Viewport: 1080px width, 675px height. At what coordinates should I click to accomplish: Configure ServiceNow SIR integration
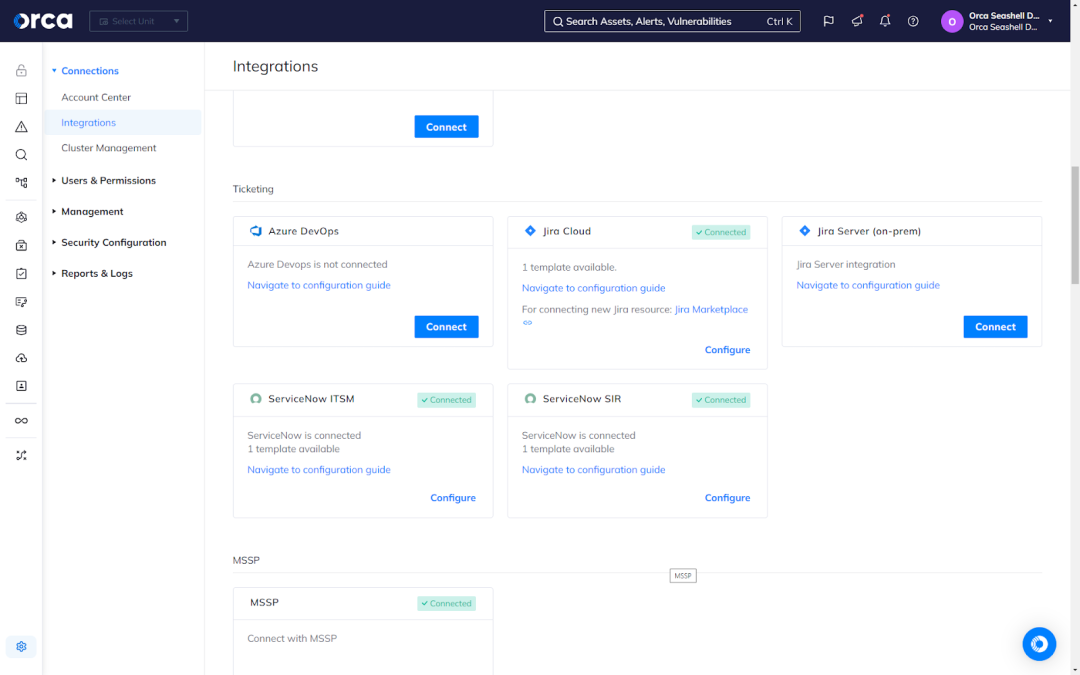point(727,498)
